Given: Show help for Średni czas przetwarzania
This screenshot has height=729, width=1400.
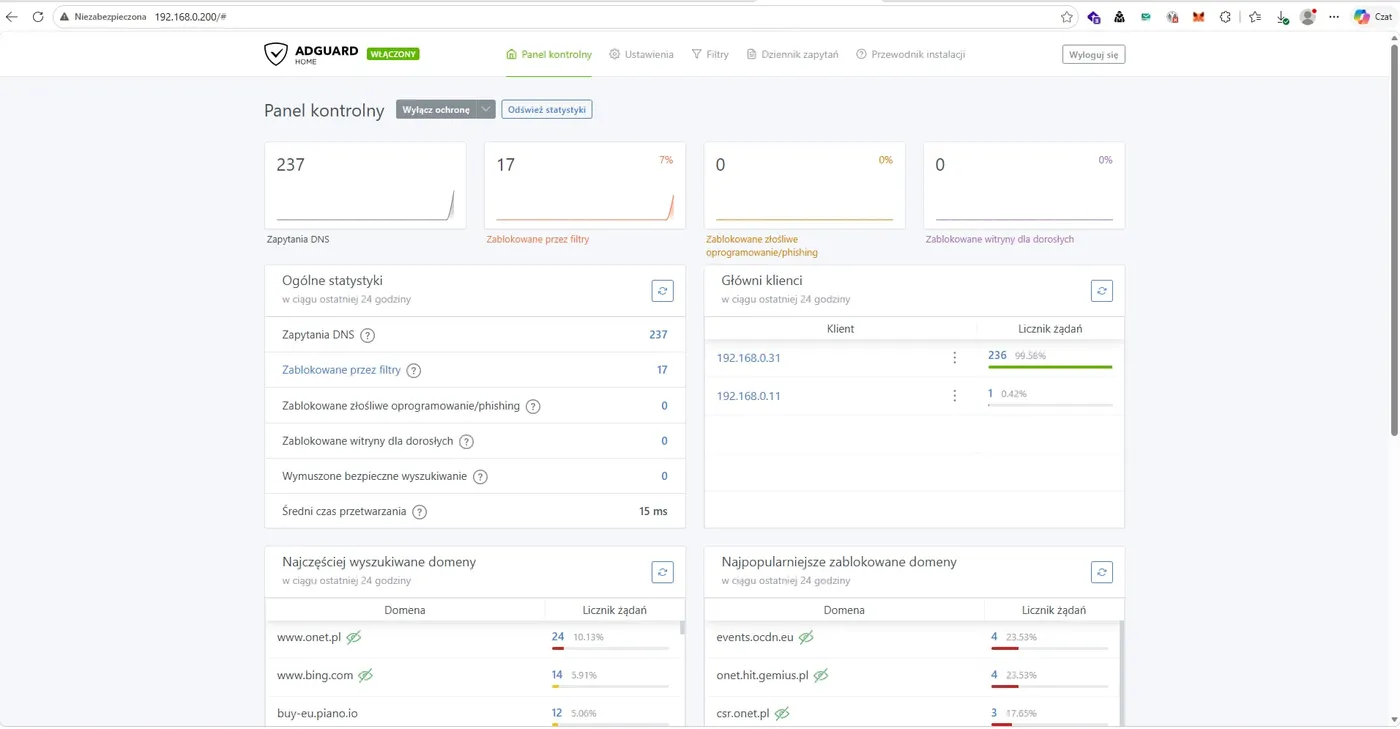Looking at the screenshot, I should click(419, 512).
